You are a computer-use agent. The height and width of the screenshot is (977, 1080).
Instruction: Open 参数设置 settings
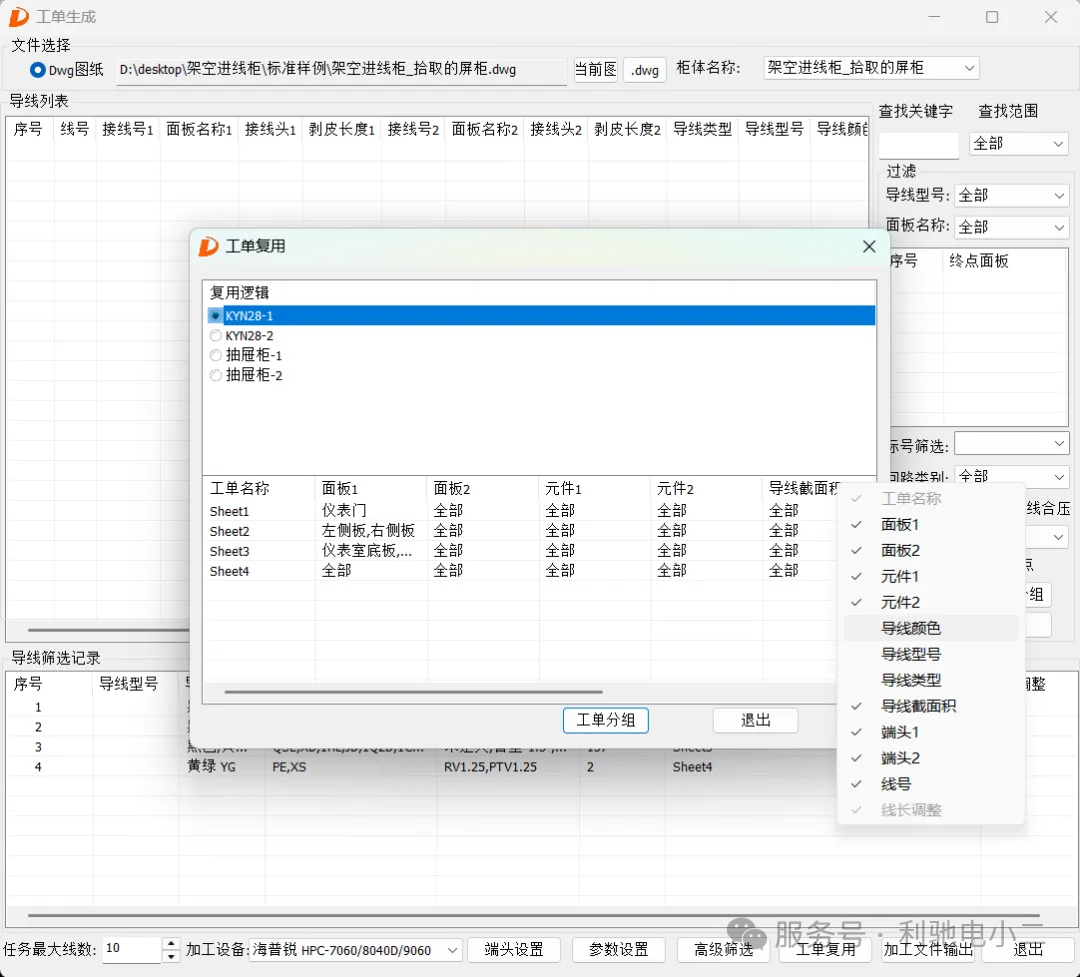click(x=619, y=949)
